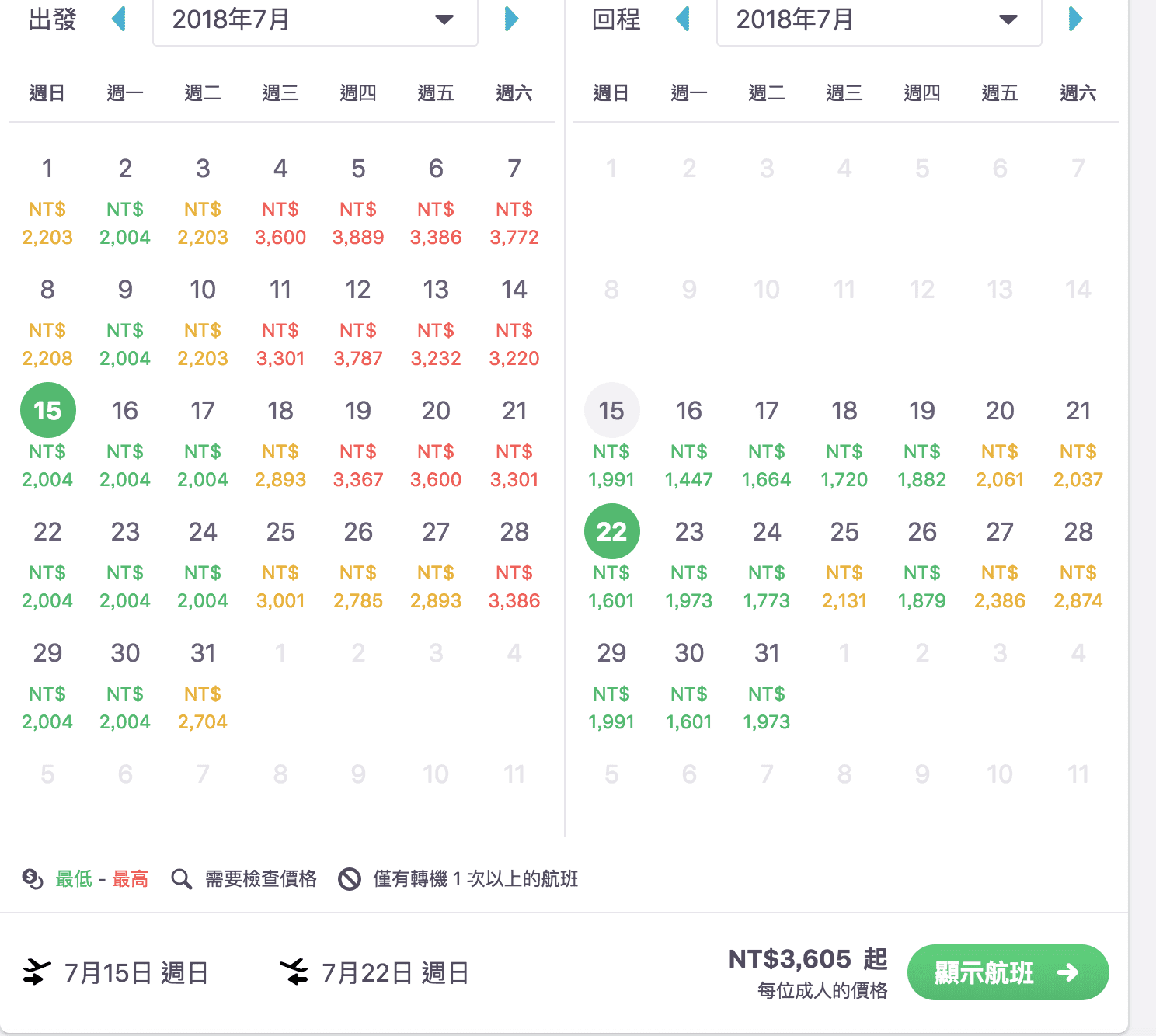Select return date July 31 NT$1,973

pos(767,687)
